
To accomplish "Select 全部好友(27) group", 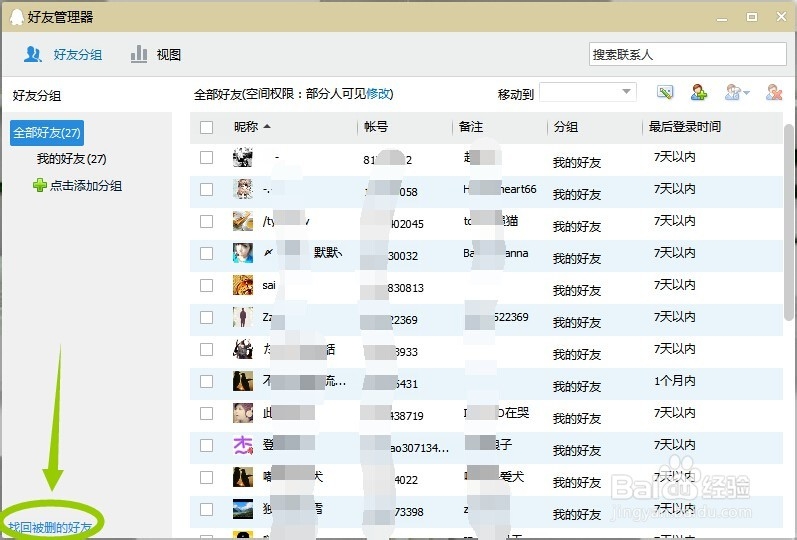I will coord(47,133).
